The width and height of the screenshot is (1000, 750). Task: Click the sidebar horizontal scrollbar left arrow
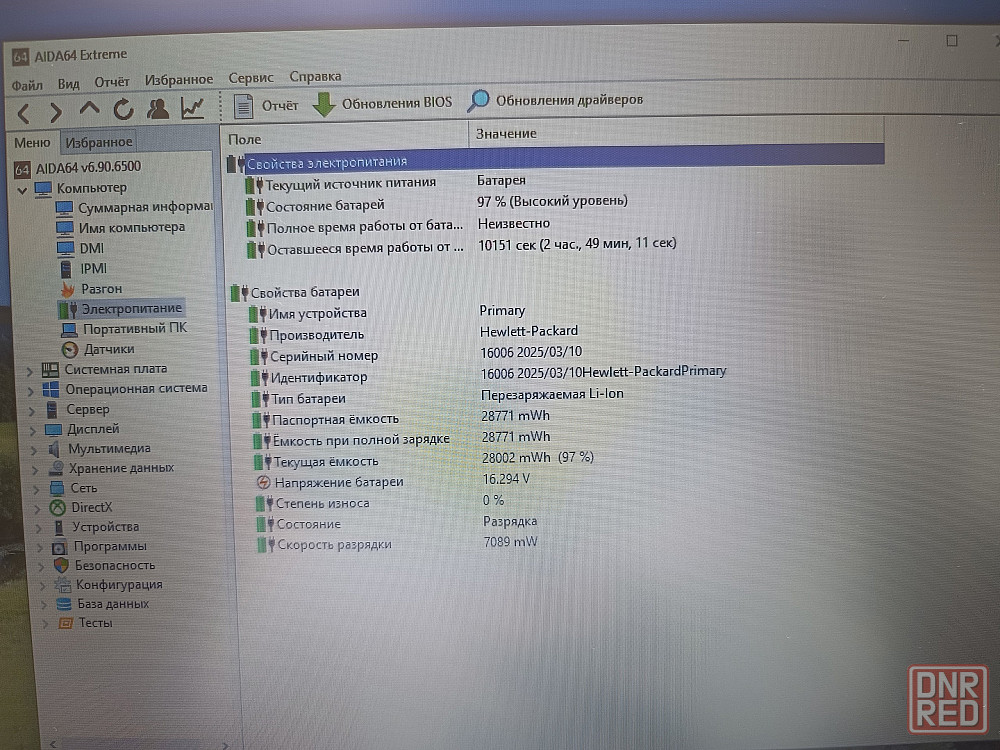tap(53, 744)
